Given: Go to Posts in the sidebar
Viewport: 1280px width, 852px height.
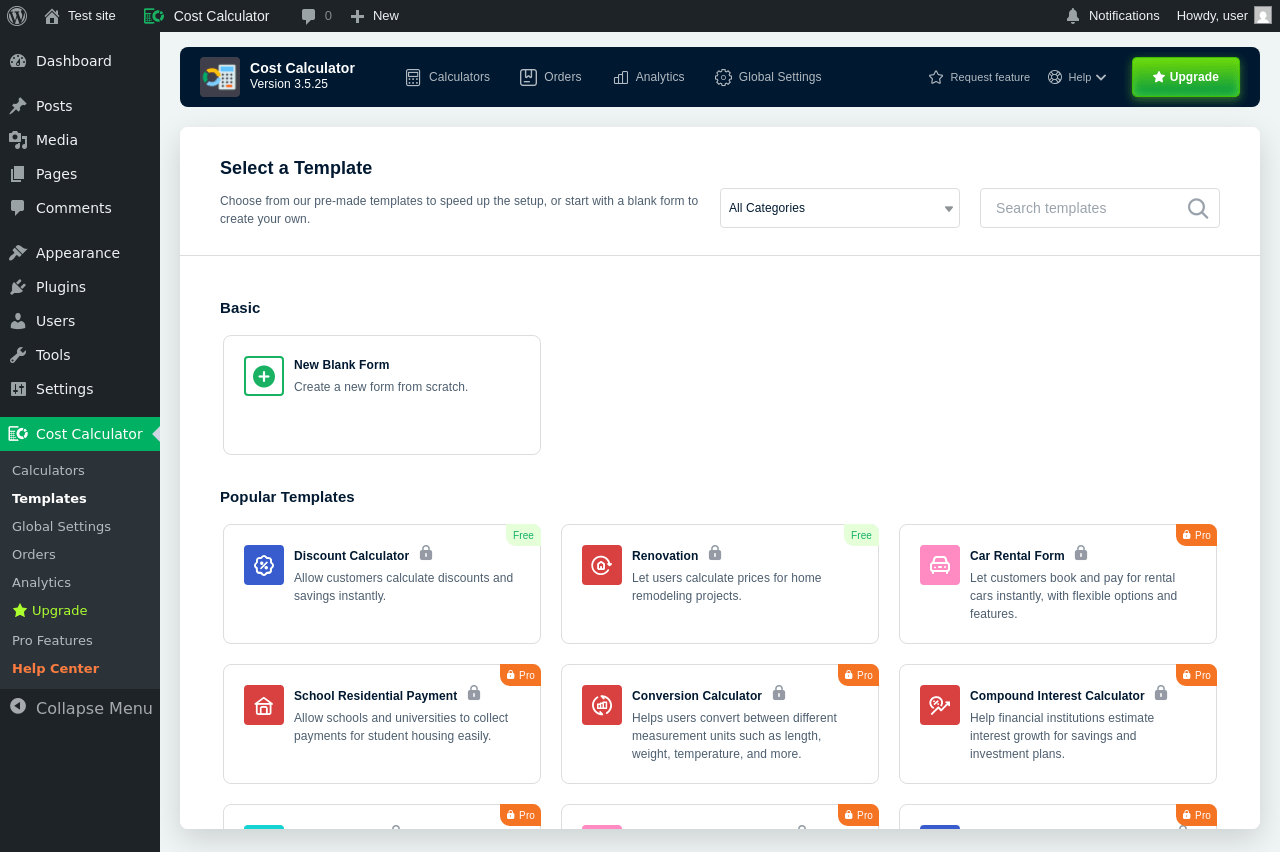Looking at the screenshot, I should (80, 106).
